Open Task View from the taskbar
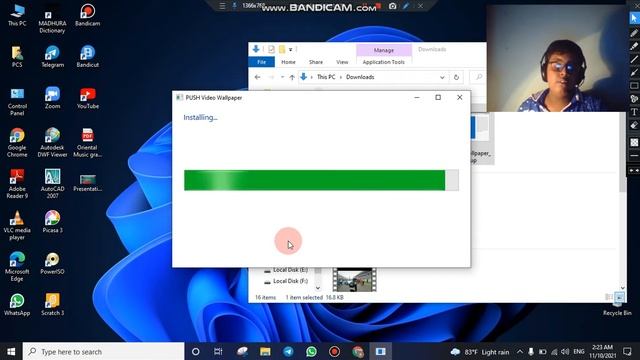Image resolution: width=640 pixels, height=360 pixels. tap(218, 351)
